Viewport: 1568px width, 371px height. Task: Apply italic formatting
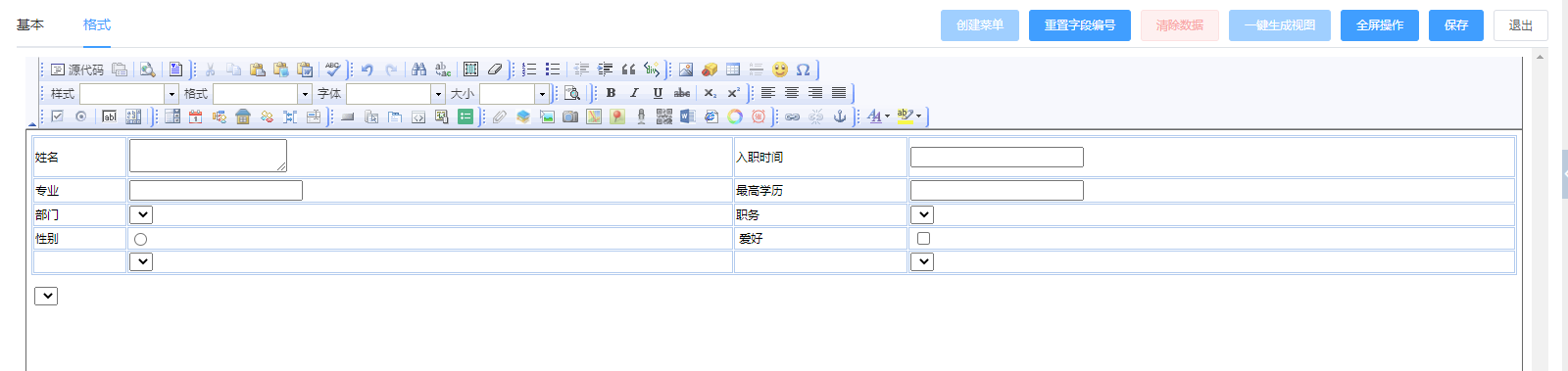(634, 93)
